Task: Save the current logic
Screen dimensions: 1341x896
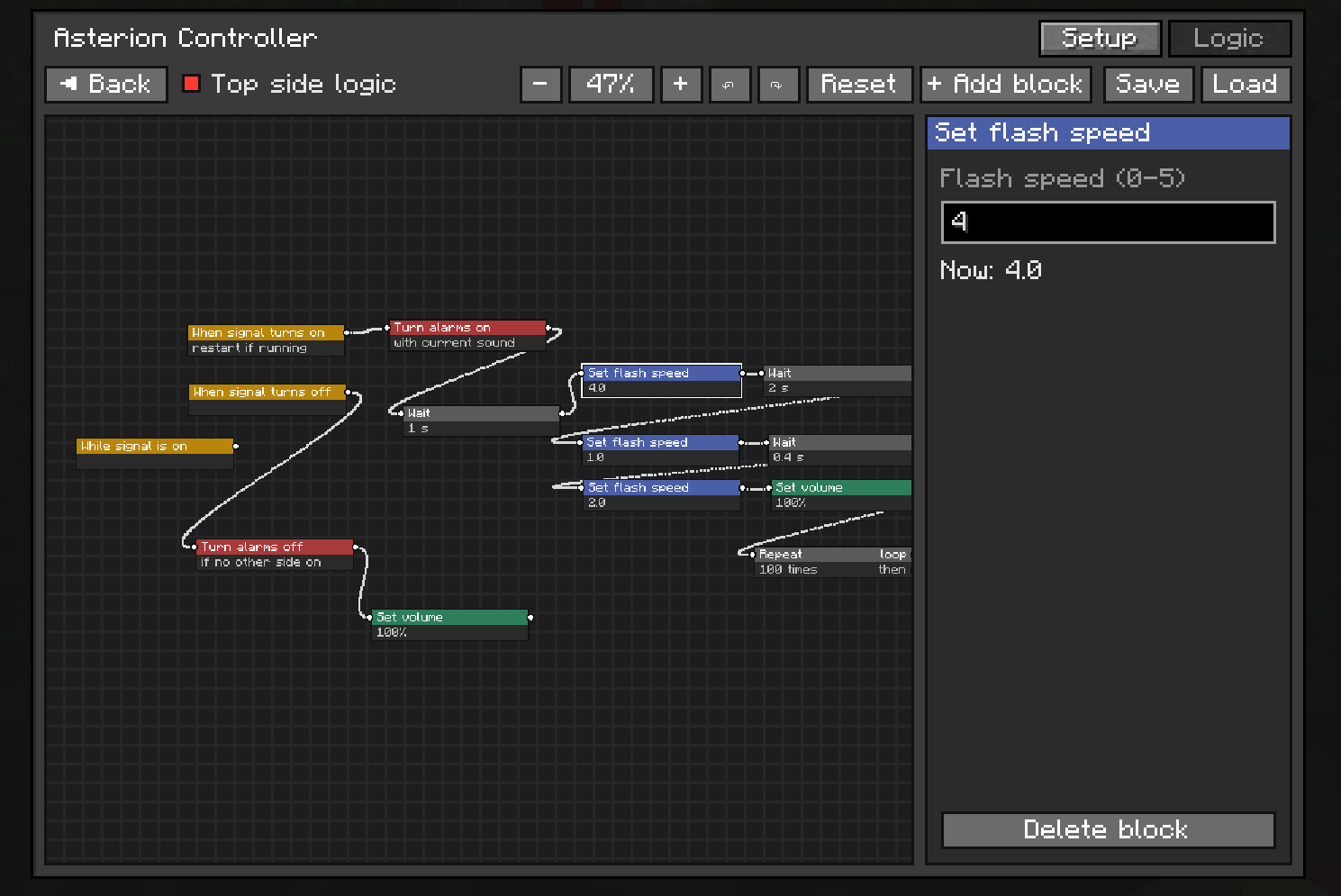Action: pyautogui.click(x=1148, y=85)
